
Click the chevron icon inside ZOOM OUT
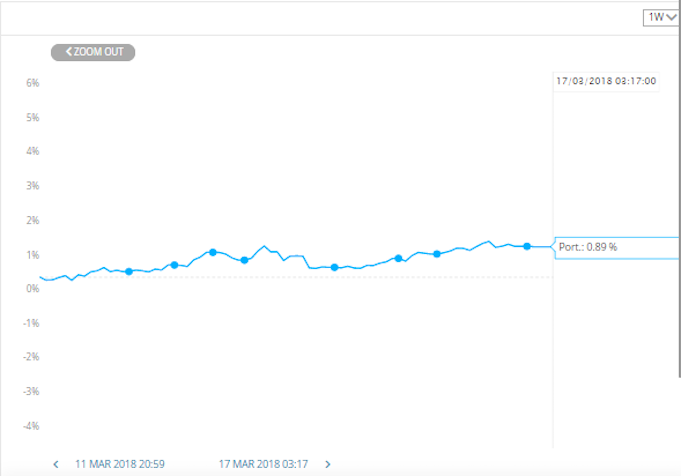[69, 52]
